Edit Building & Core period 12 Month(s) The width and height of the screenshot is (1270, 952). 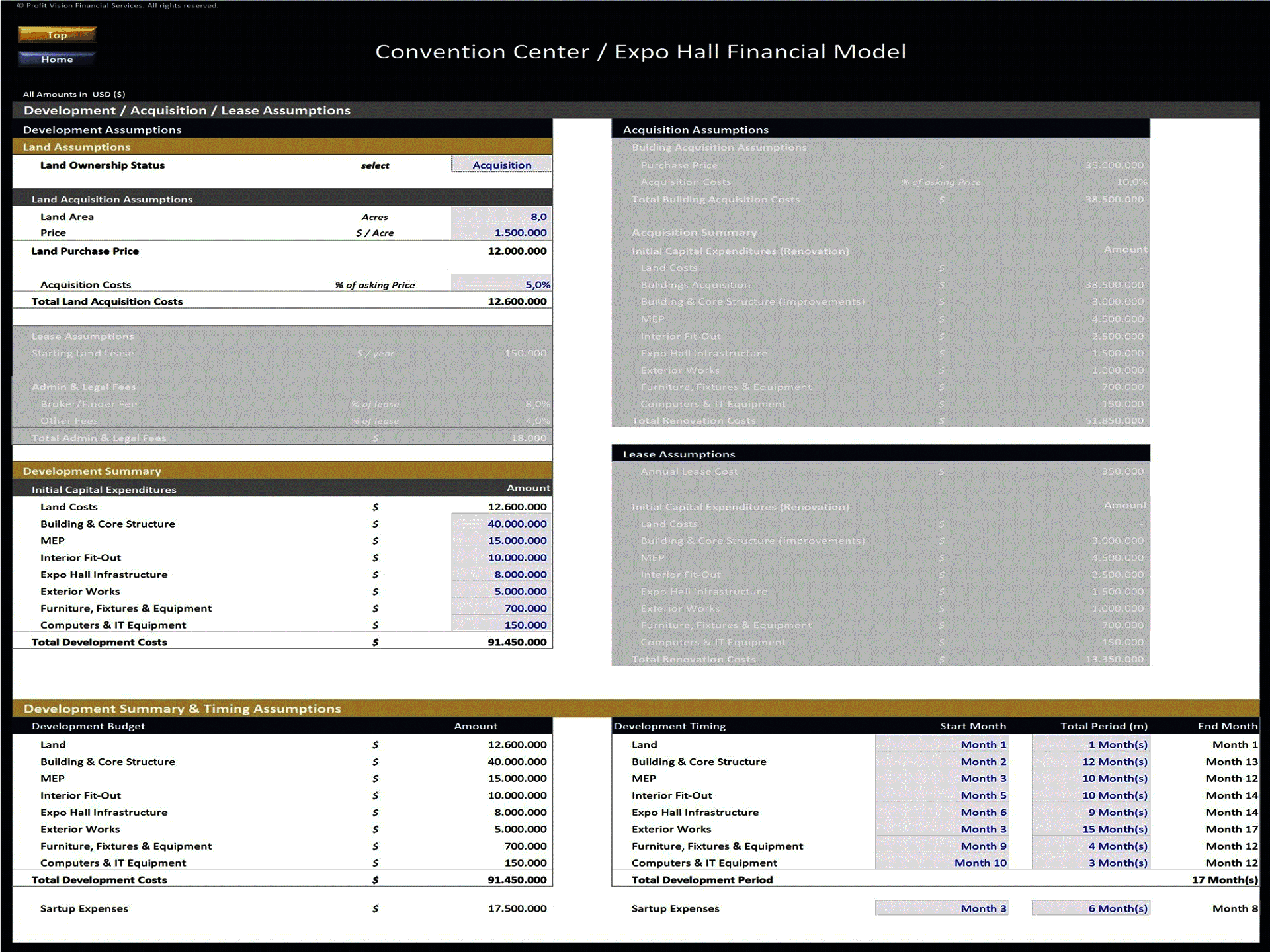(x=1091, y=762)
